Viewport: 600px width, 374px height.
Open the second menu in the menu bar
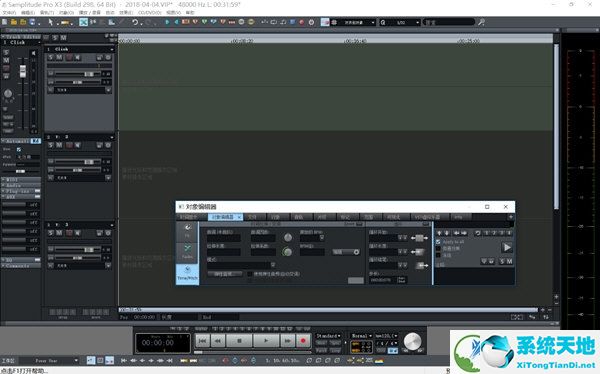(28, 12)
